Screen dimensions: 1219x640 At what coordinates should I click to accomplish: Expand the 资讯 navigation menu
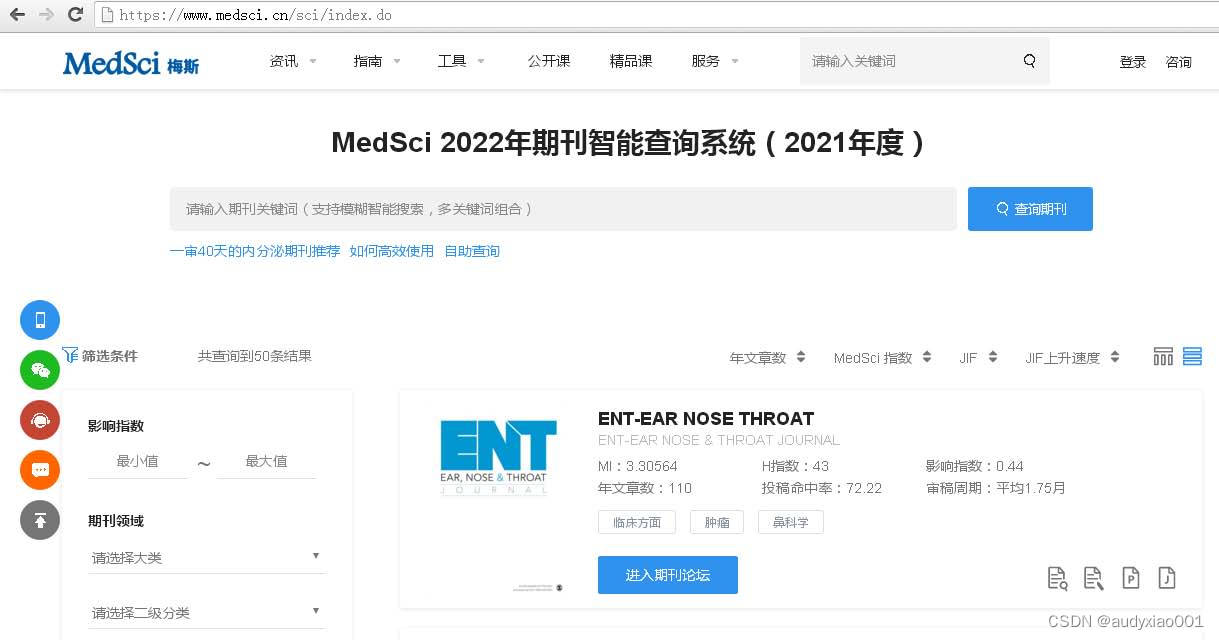point(293,61)
